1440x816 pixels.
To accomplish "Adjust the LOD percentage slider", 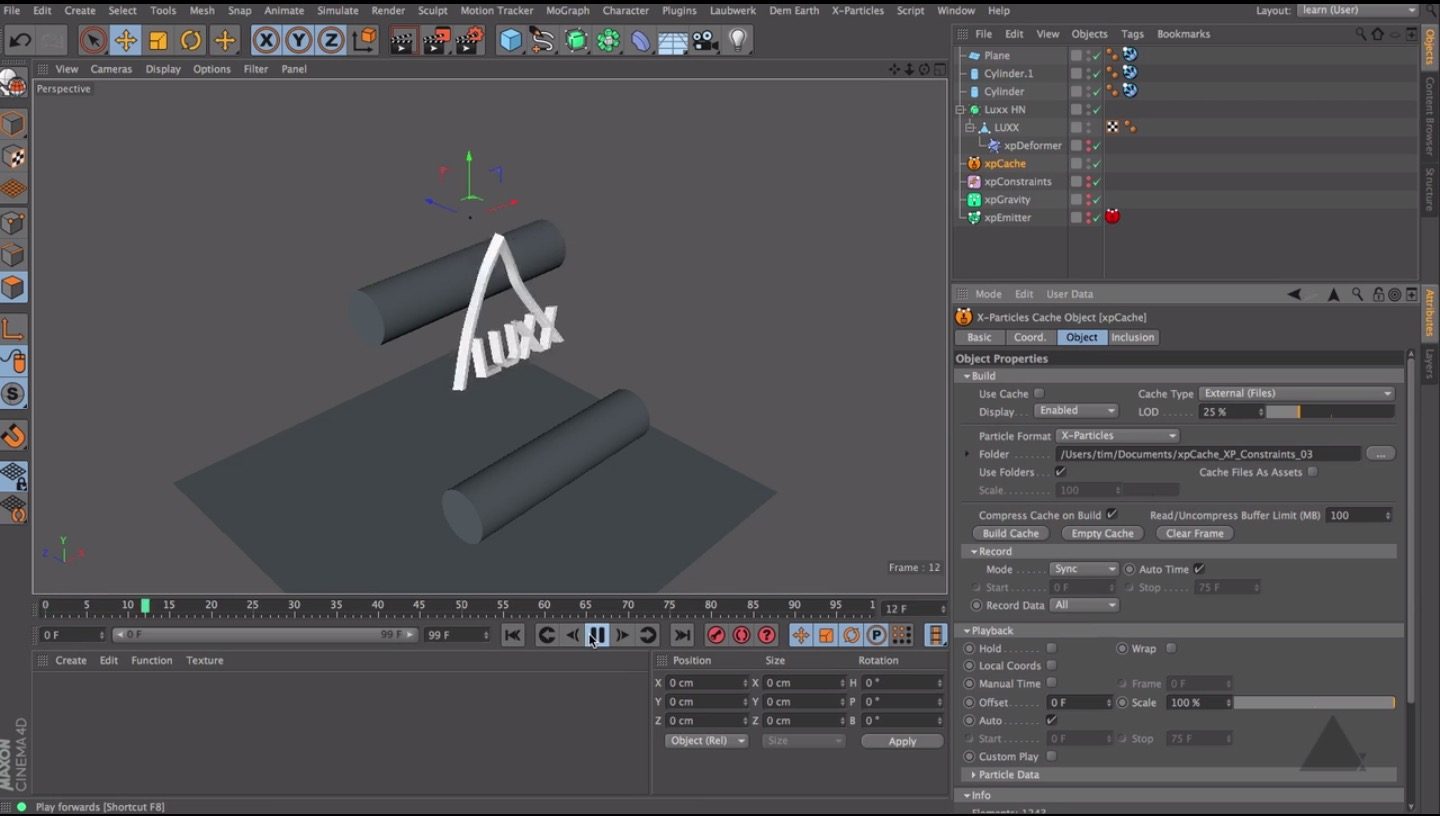I will pos(1330,412).
